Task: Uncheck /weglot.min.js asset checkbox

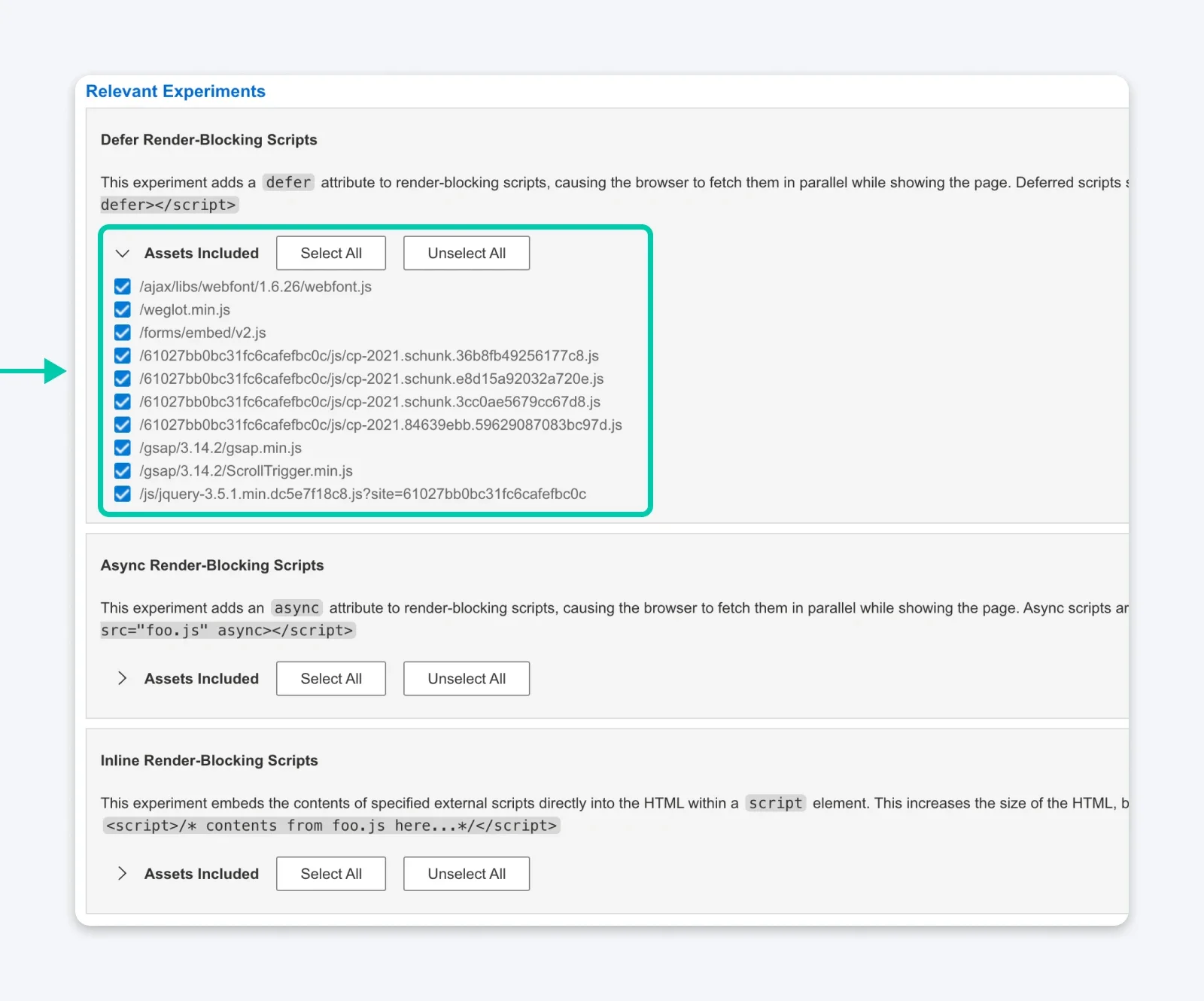Action: click(122, 309)
